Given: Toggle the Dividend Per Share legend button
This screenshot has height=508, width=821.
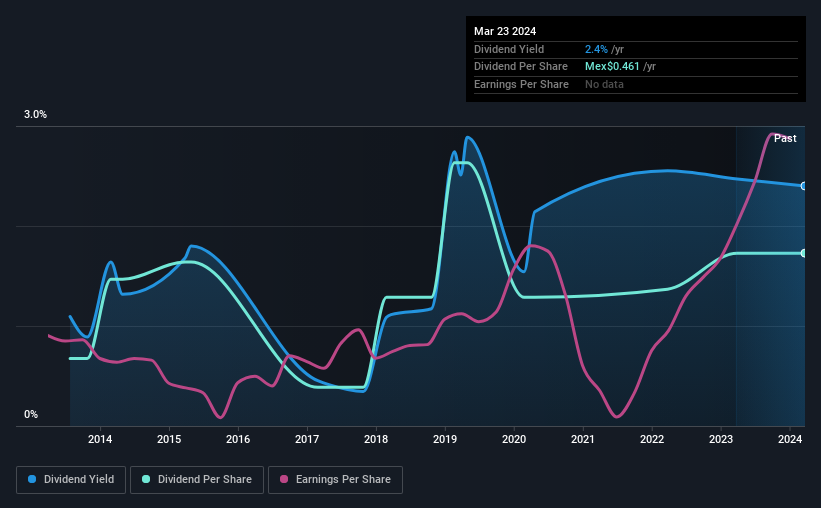Looking at the screenshot, I should [x=197, y=480].
